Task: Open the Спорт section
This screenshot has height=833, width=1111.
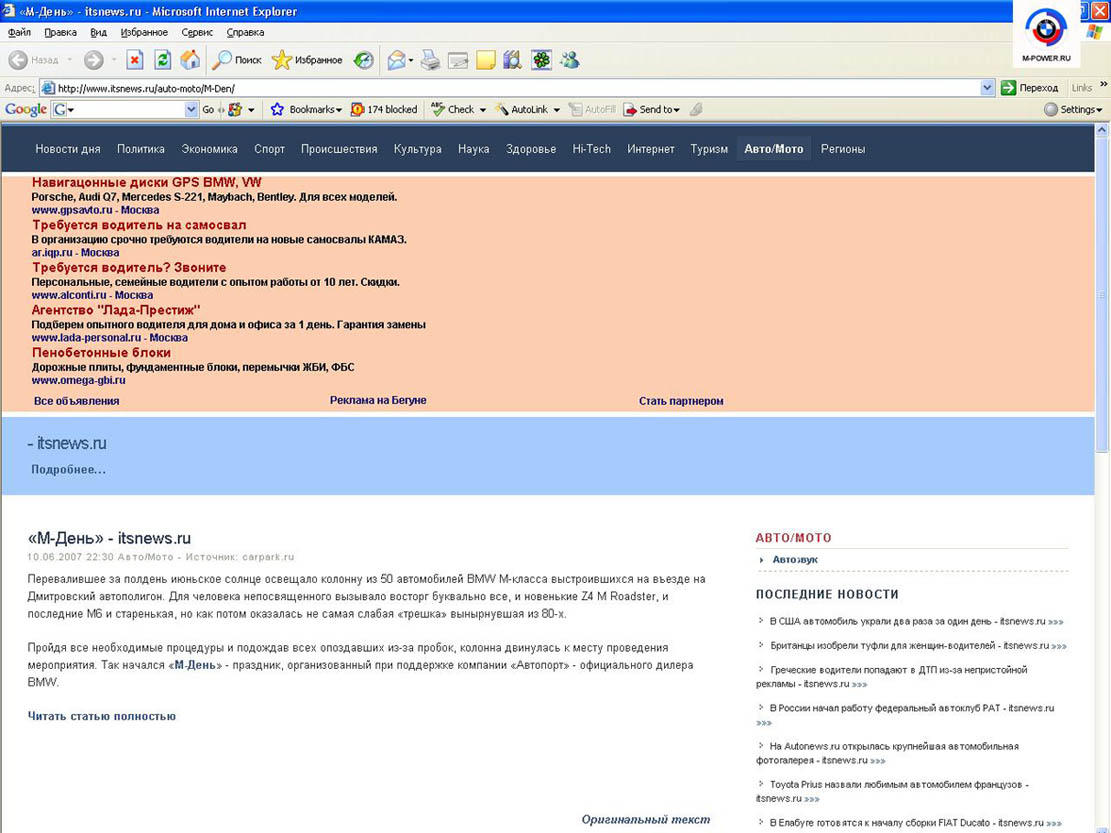Action: tap(269, 149)
